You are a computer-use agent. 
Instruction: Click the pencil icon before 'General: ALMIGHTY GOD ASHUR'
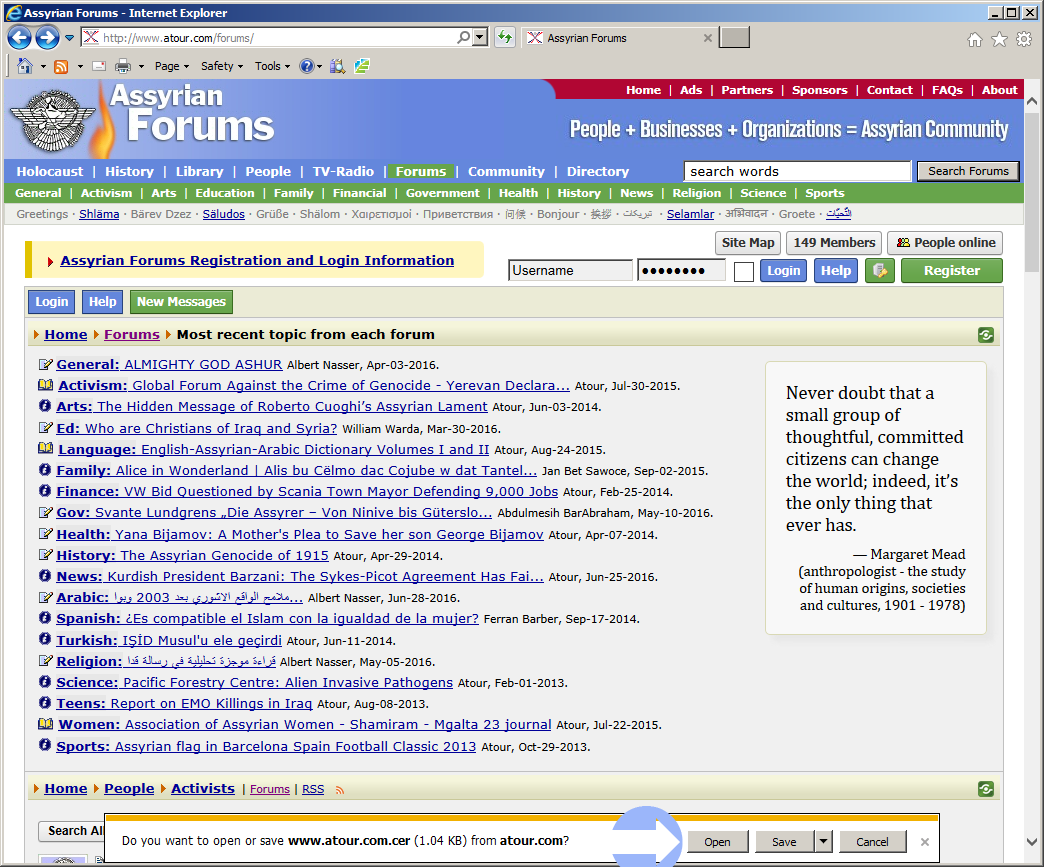[x=45, y=364]
